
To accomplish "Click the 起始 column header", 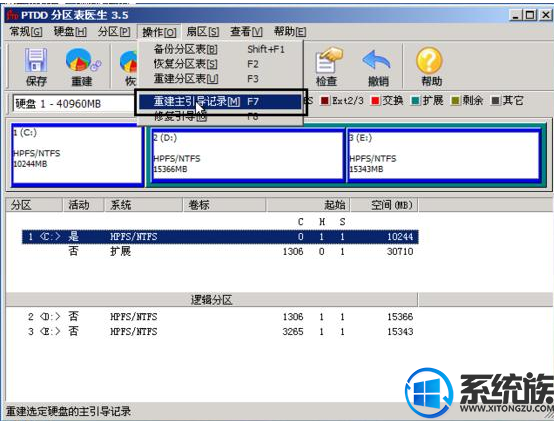I will click(308, 205).
